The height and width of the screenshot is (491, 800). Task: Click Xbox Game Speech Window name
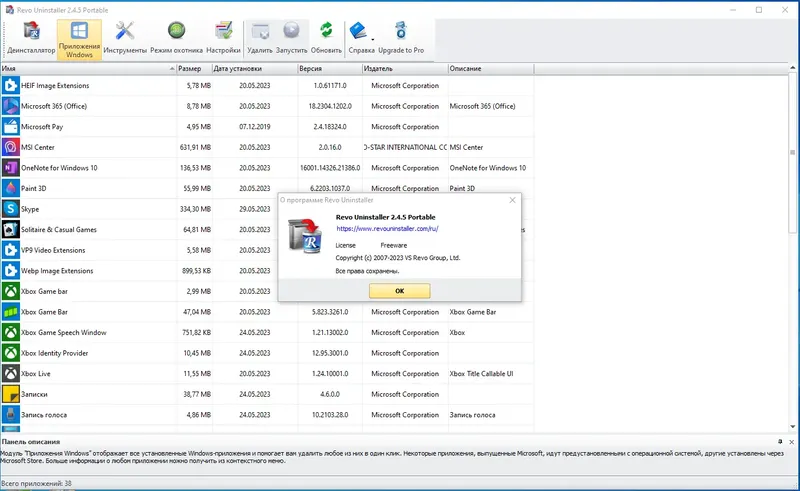pyautogui.click(x=64, y=332)
